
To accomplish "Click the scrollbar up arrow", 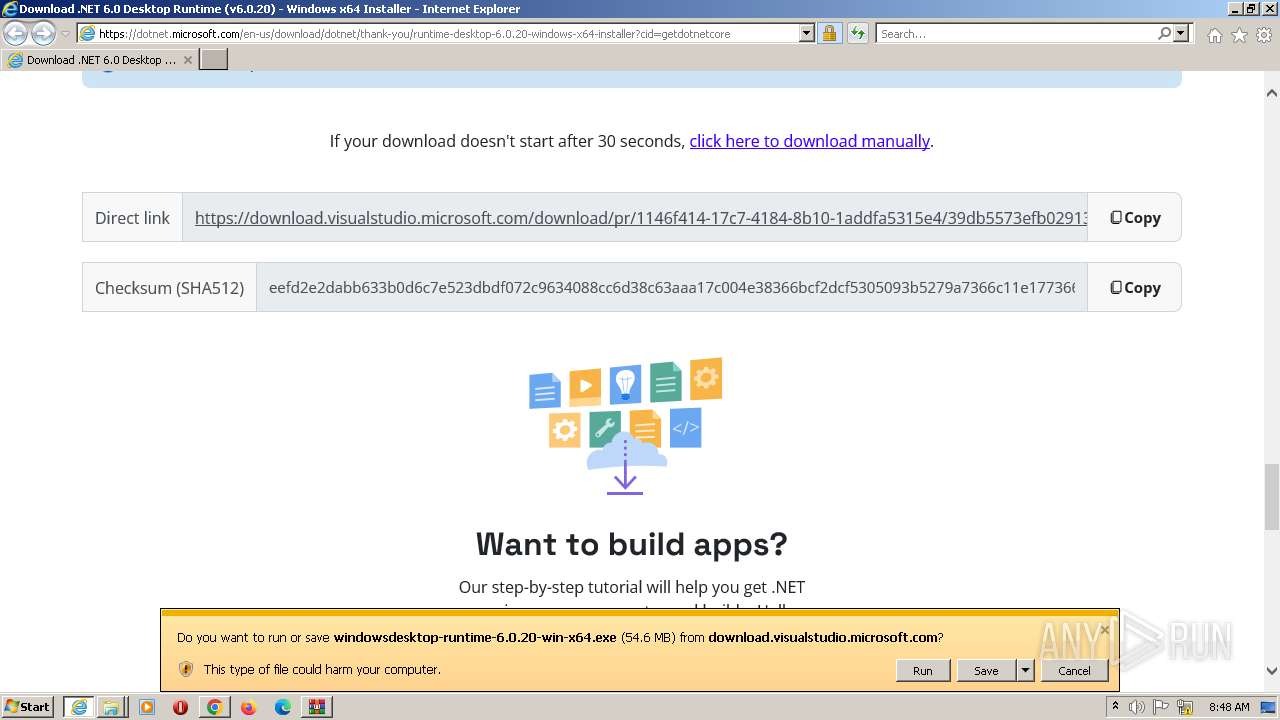I will click(x=1271, y=93).
